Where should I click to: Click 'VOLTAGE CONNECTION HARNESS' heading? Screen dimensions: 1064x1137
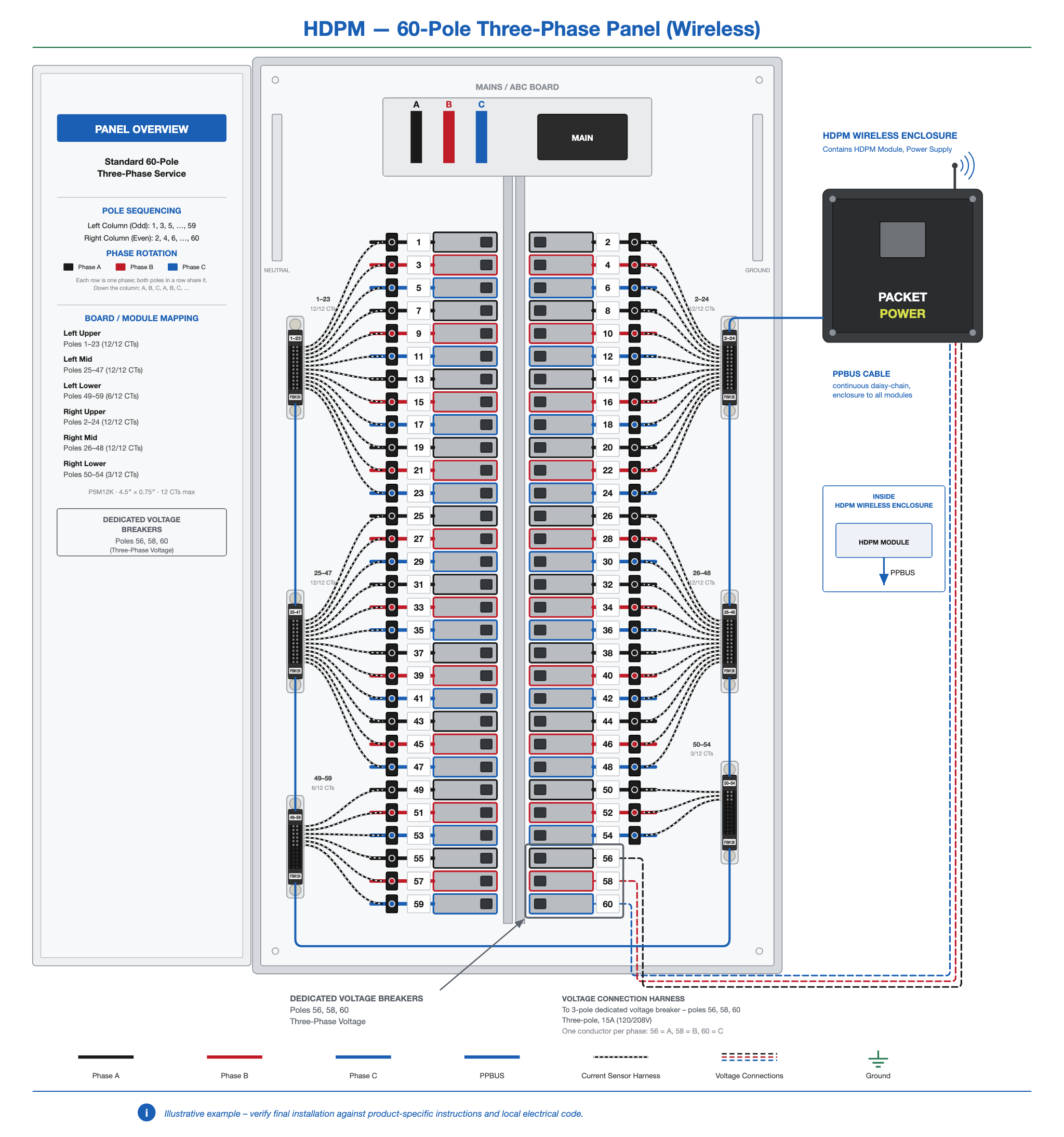pos(623,999)
